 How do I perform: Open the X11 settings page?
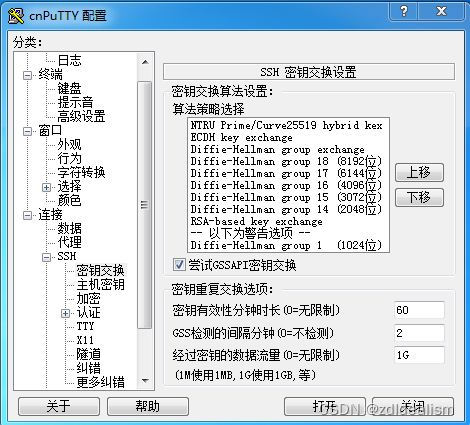85,340
